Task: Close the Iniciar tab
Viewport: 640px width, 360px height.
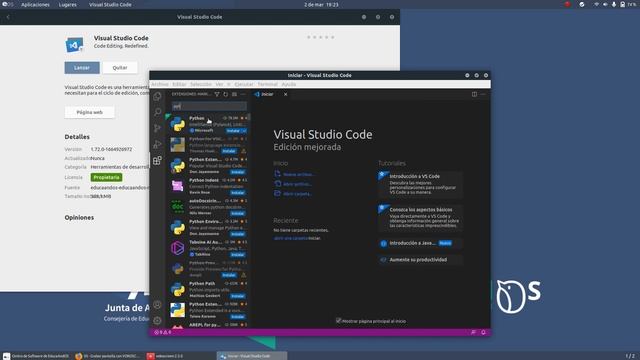Action: pos(285,94)
